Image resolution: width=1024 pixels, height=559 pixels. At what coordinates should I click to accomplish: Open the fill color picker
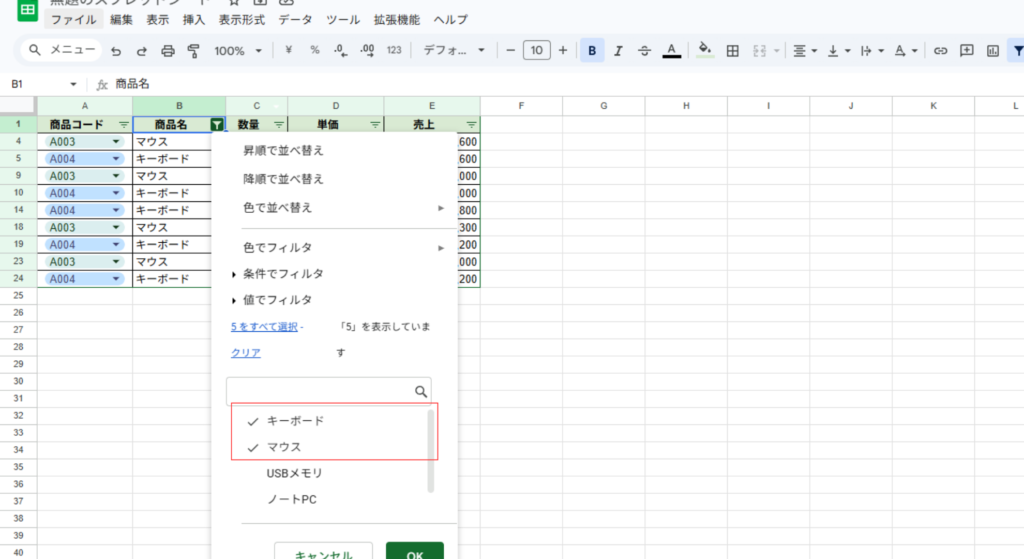tap(704, 50)
